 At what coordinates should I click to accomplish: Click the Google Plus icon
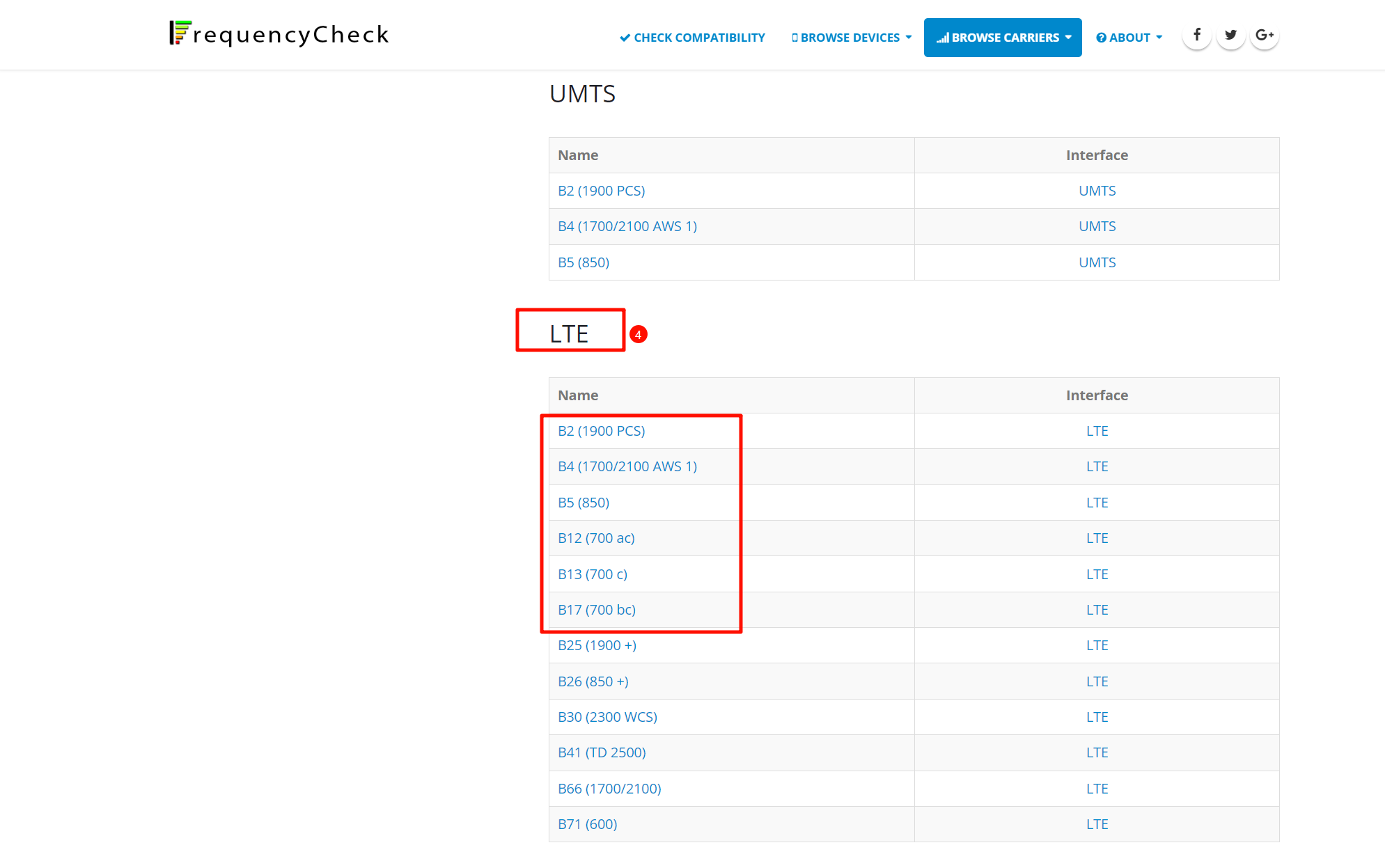click(1264, 35)
